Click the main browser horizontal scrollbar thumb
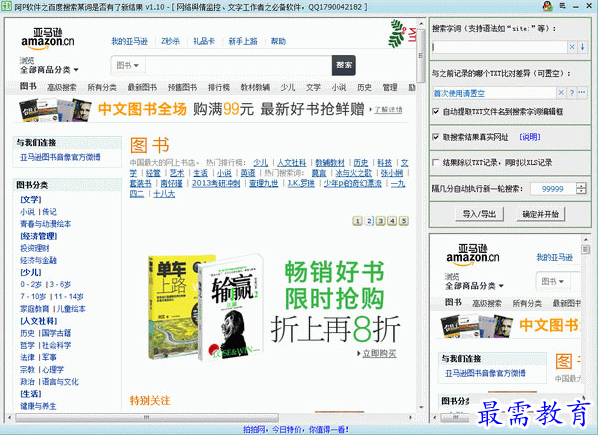The height and width of the screenshot is (445, 599). pos(147,417)
